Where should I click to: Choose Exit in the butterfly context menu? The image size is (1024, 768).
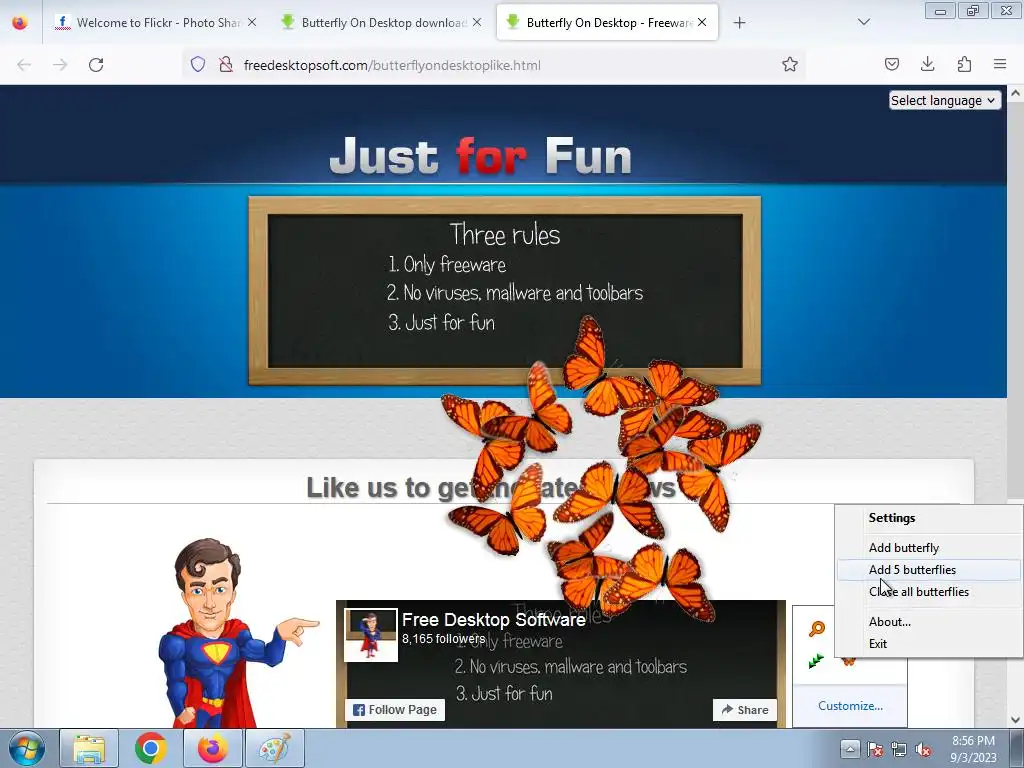click(x=929, y=645)
